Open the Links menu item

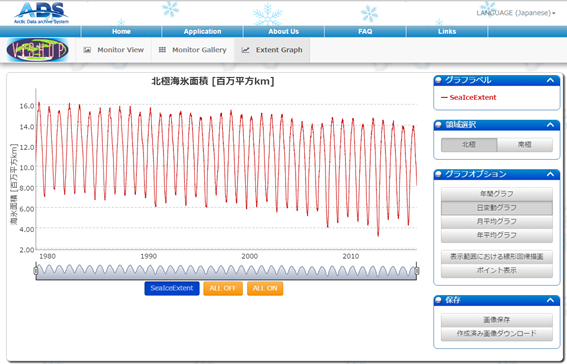point(447,31)
